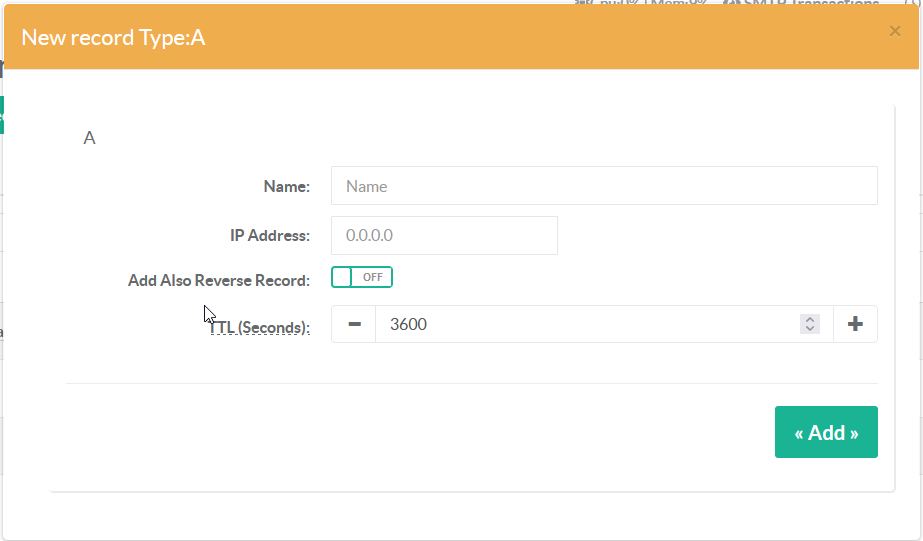Click into the Name text field
The width and height of the screenshot is (923, 541).
pos(604,186)
